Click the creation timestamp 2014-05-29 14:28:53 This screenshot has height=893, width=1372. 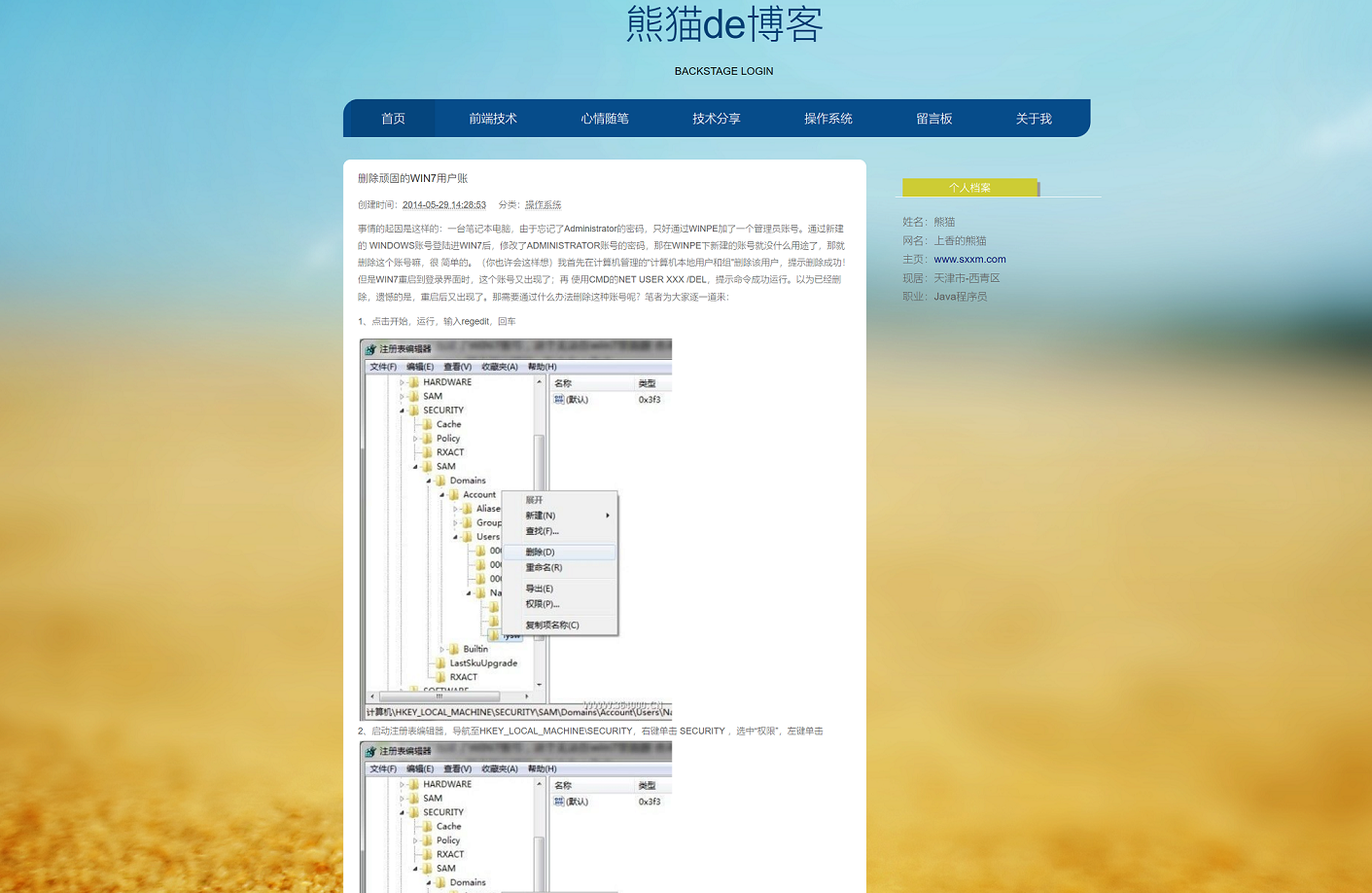444,204
